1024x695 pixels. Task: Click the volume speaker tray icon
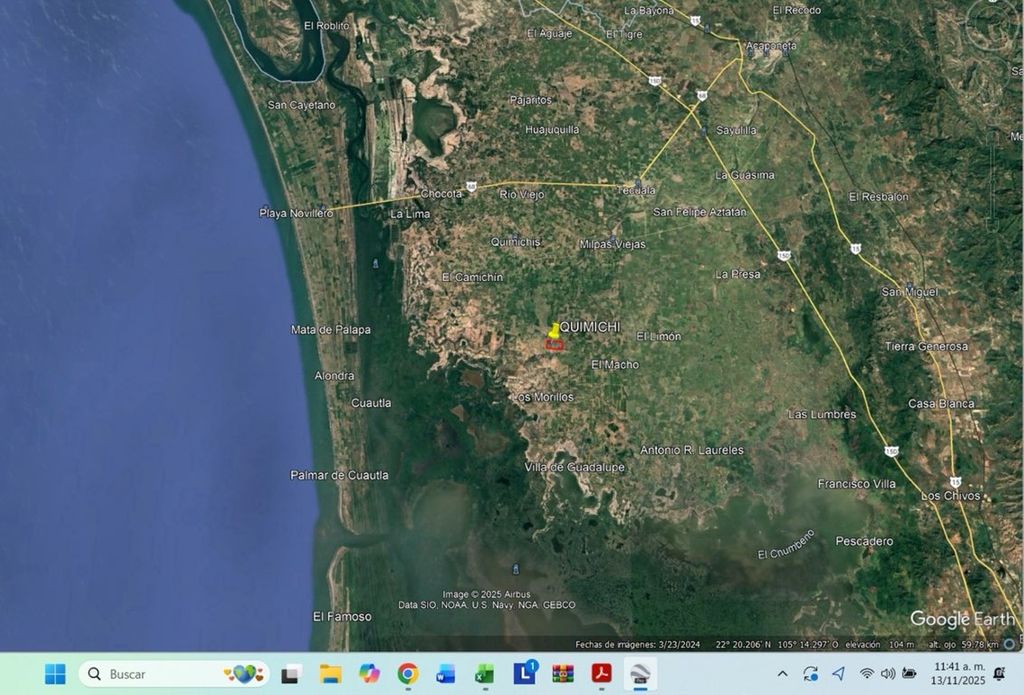pos(887,674)
